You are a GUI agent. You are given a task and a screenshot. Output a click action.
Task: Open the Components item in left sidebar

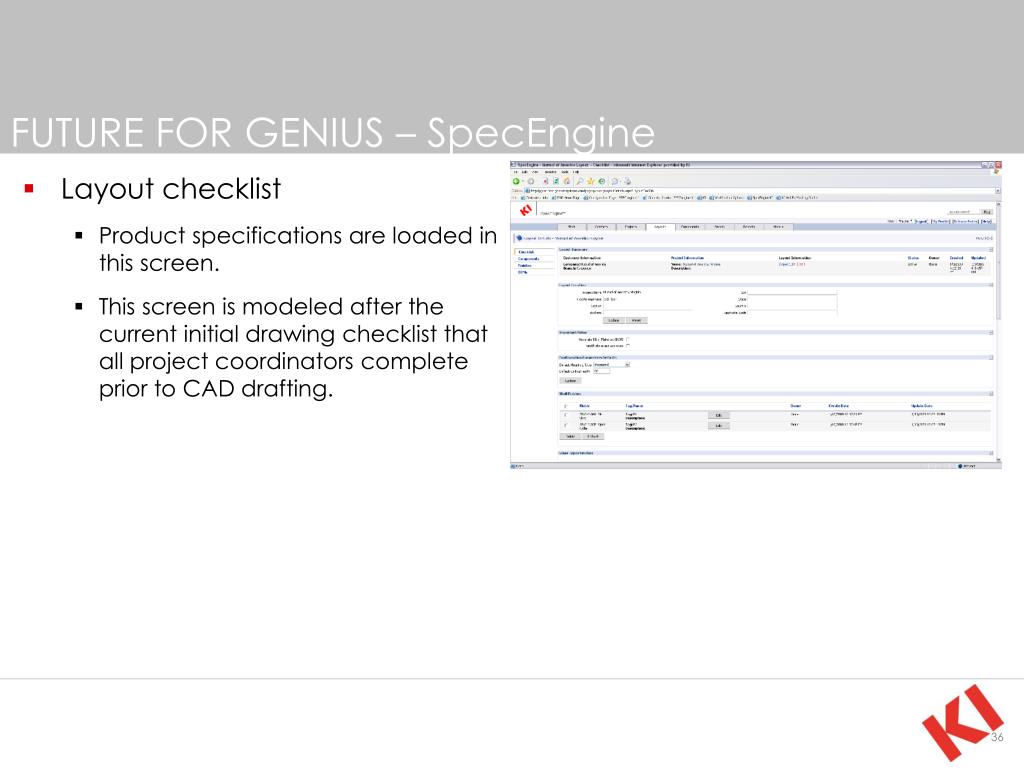pos(528,259)
